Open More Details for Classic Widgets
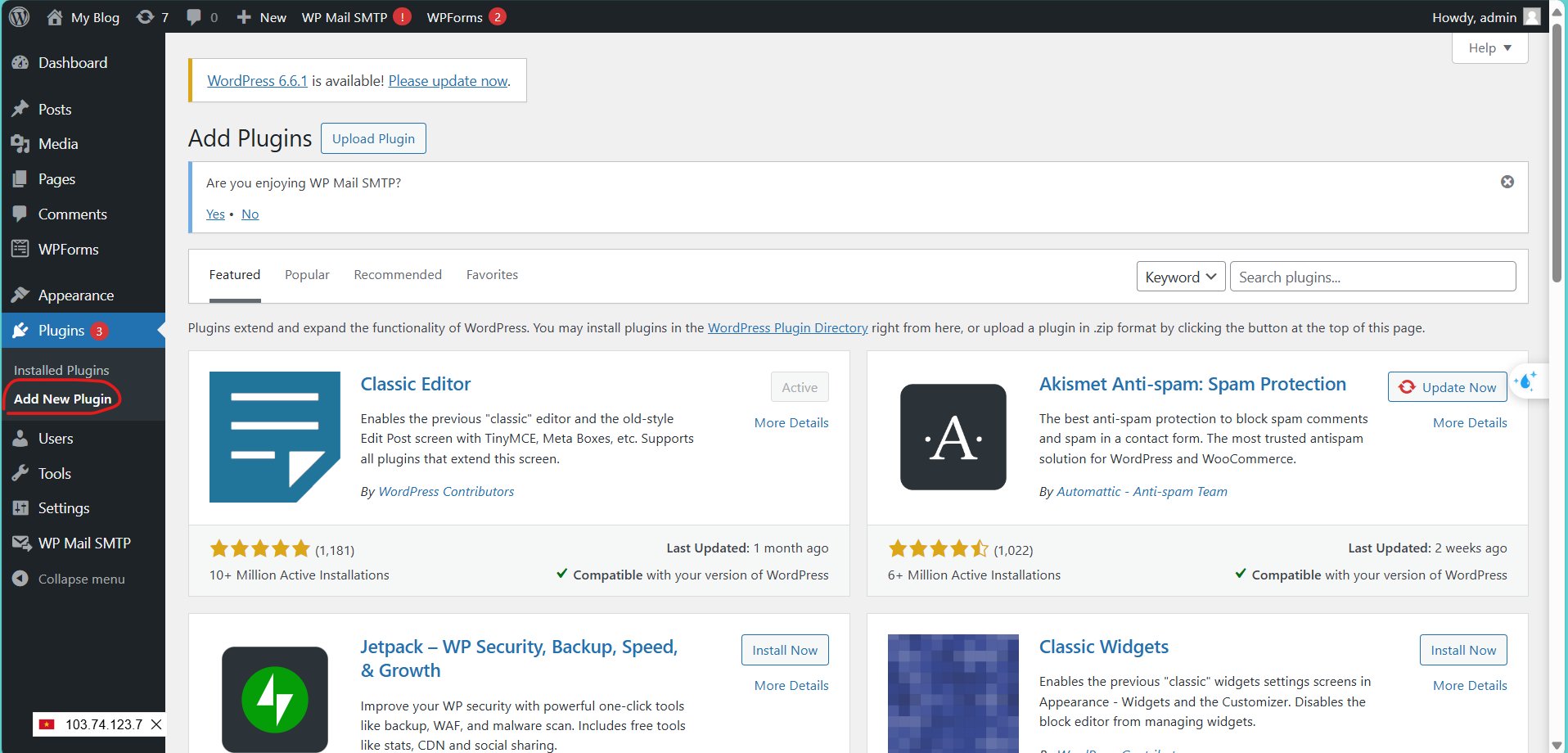Screen dimensions: 1568x753 point(1470,686)
